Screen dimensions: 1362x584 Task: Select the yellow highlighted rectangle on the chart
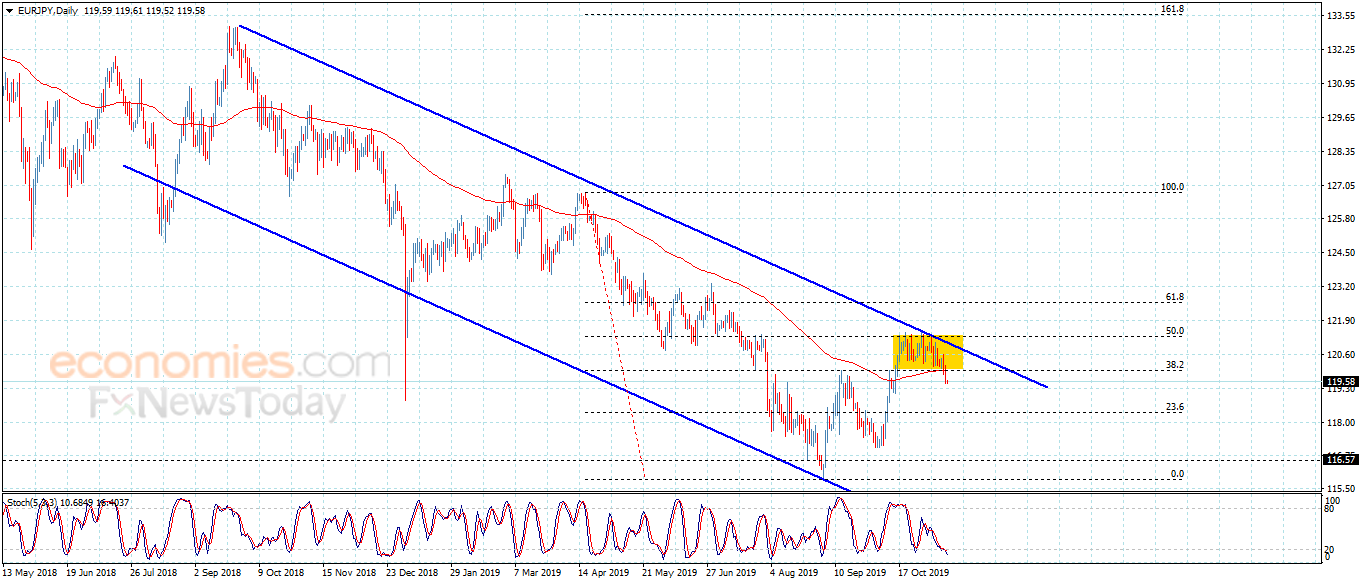928,352
